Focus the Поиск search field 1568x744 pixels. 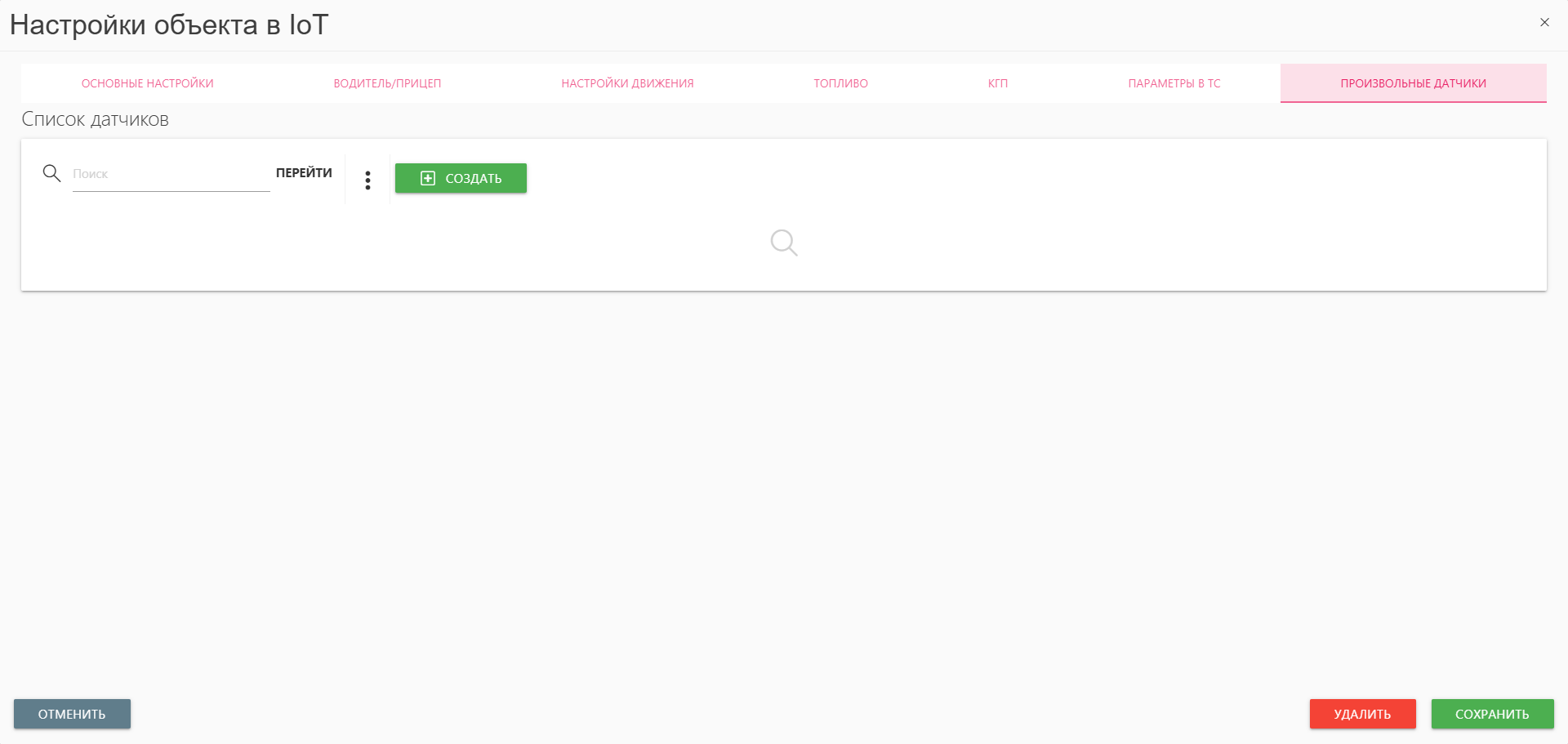point(171,174)
